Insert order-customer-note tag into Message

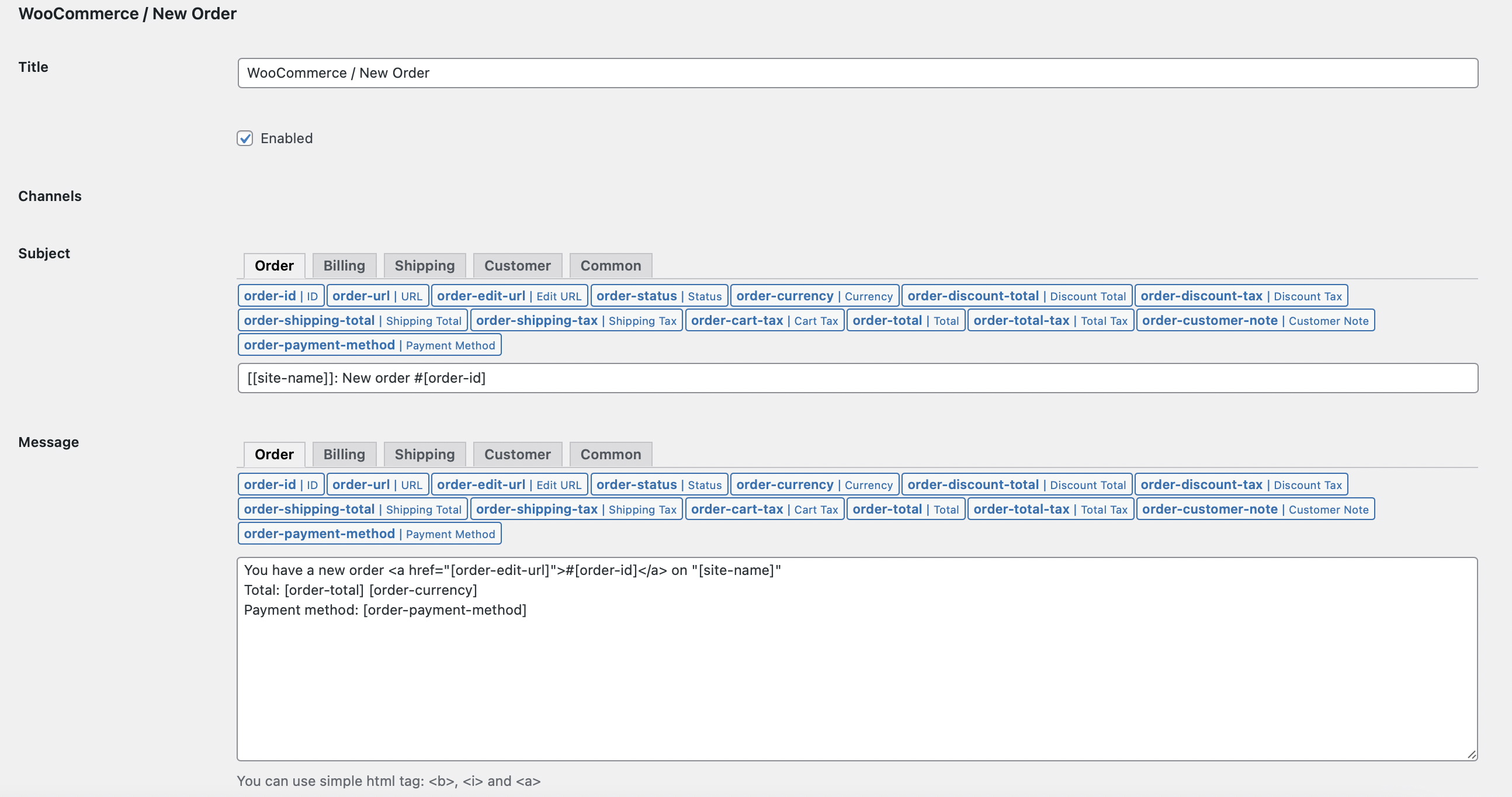point(1255,510)
